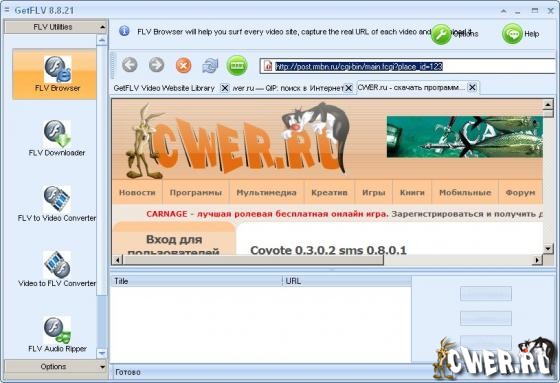Launch FLV to Video Converter
This screenshot has width=560, height=383.
point(57,204)
